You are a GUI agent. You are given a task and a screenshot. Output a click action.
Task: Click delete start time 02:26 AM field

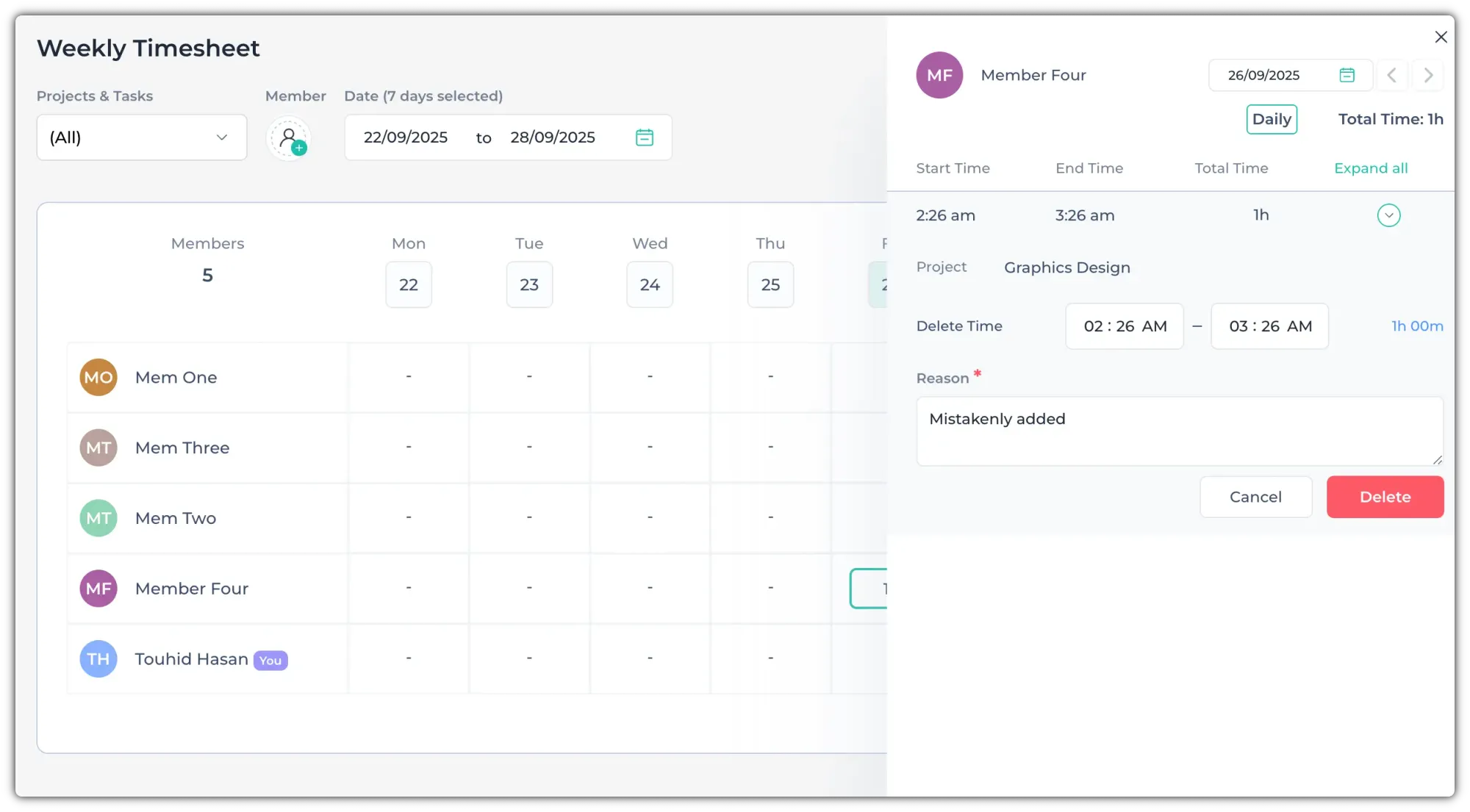(x=1125, y=326)
